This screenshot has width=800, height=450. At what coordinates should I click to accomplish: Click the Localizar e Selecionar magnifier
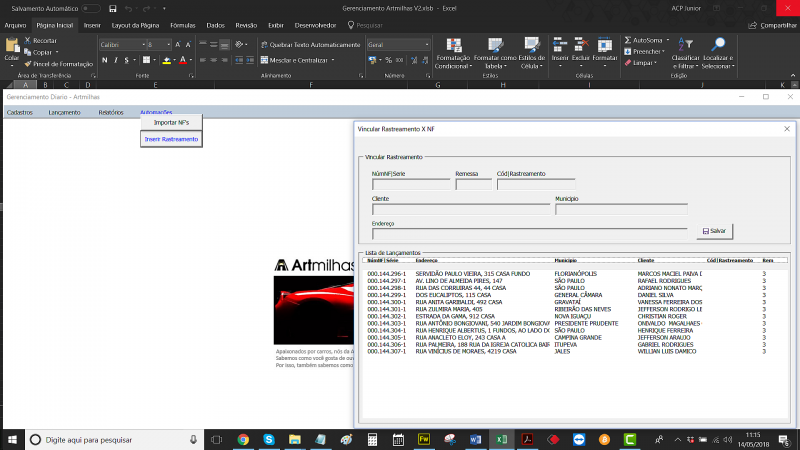pos(718,45)
